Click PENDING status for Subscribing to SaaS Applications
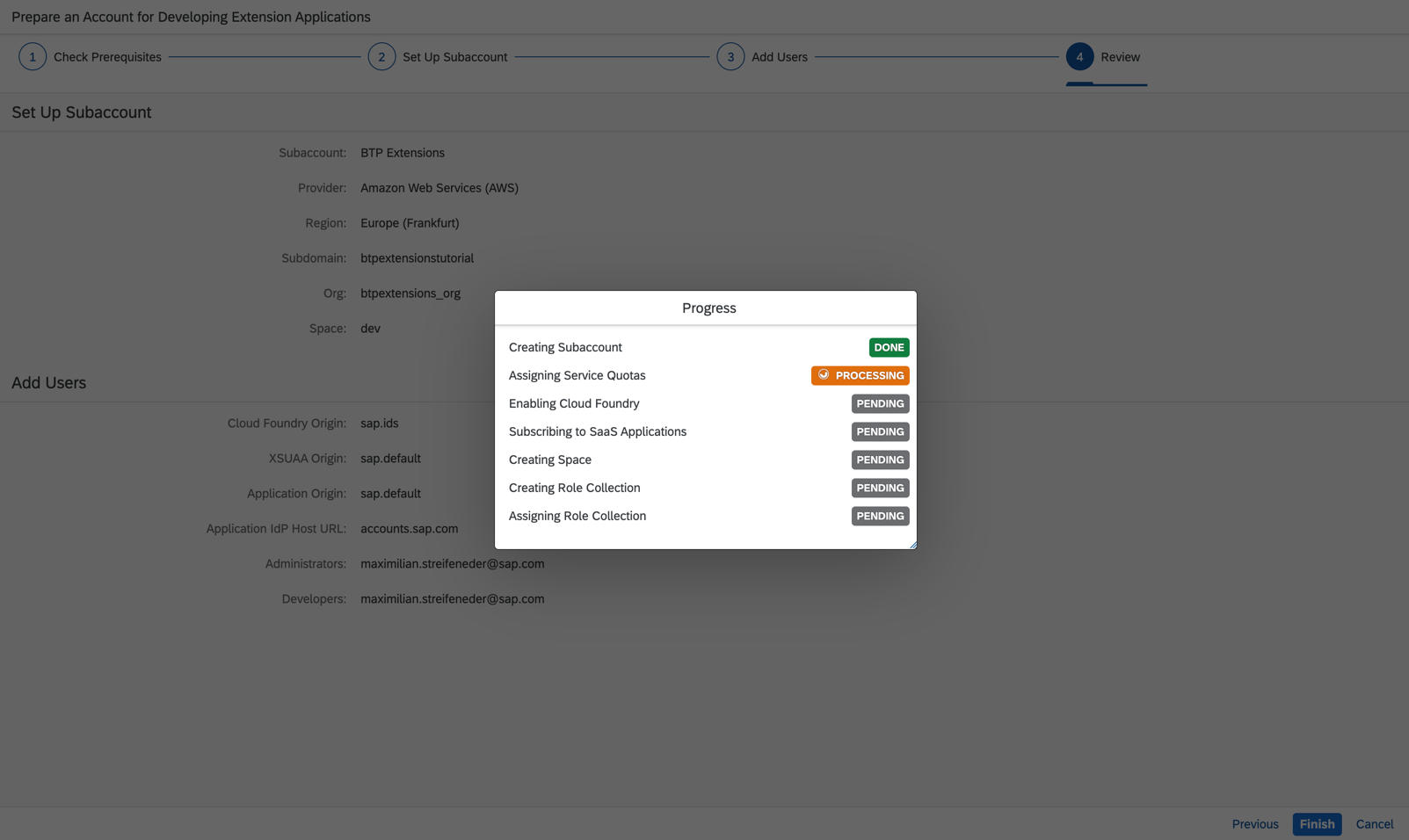1409x840 pixels. coord(880,432)
